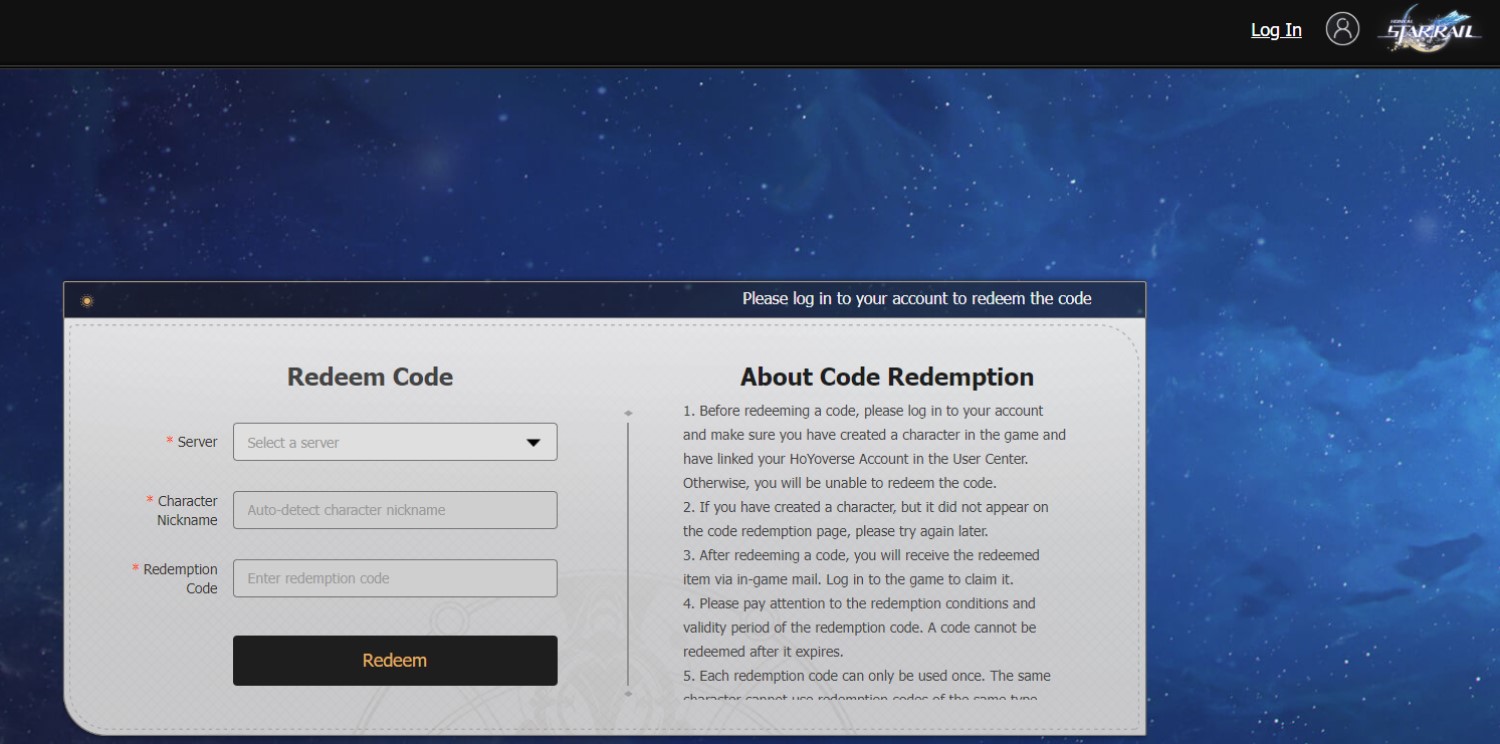Click rule text 'Each redemption code can only be used once'
This screenshot has height=744, width=1500.
click(841, 676)
